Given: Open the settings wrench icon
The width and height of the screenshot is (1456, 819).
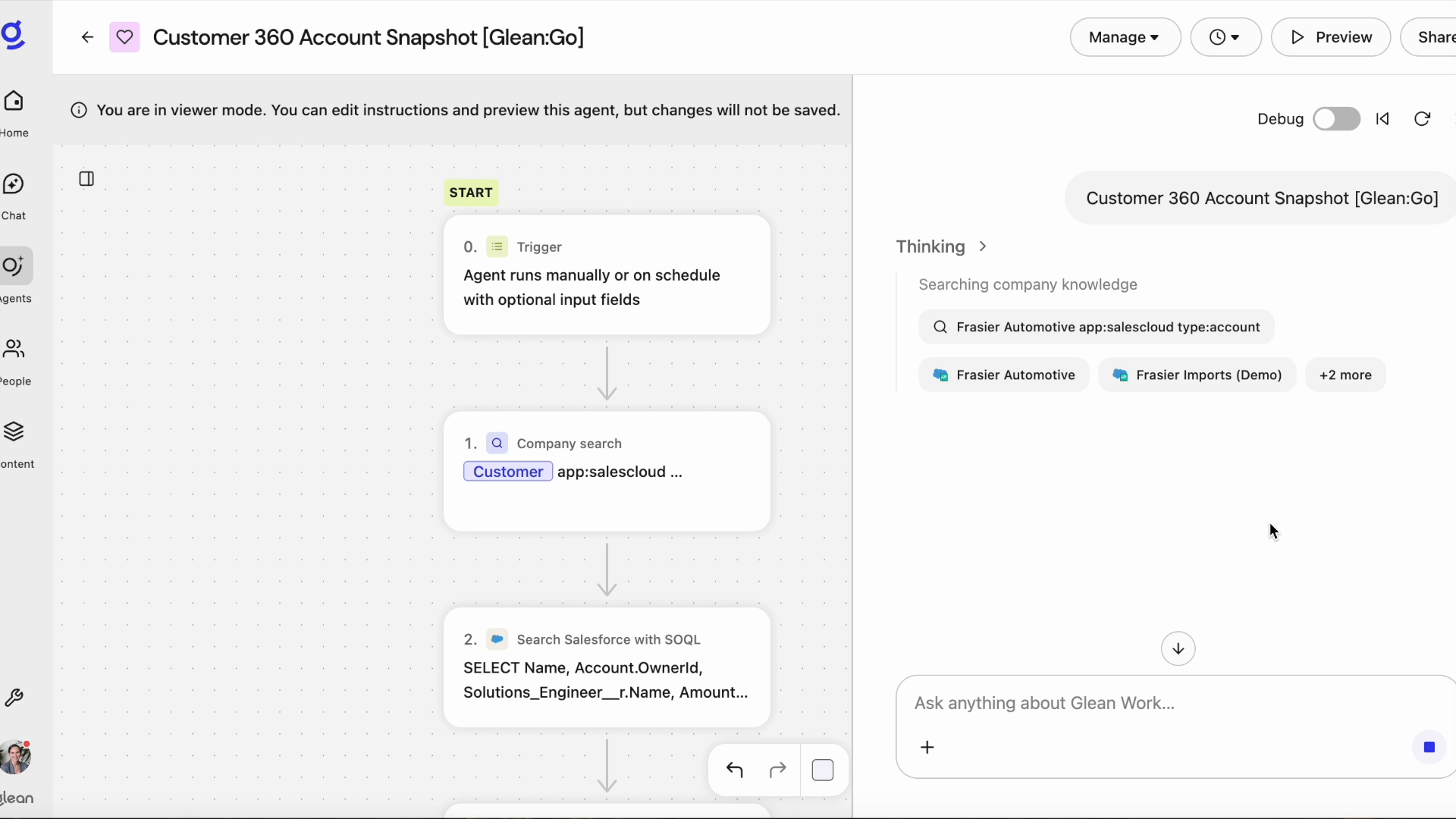Looking at the screenshot, I should pyautogui.click(x=14, y=698).
